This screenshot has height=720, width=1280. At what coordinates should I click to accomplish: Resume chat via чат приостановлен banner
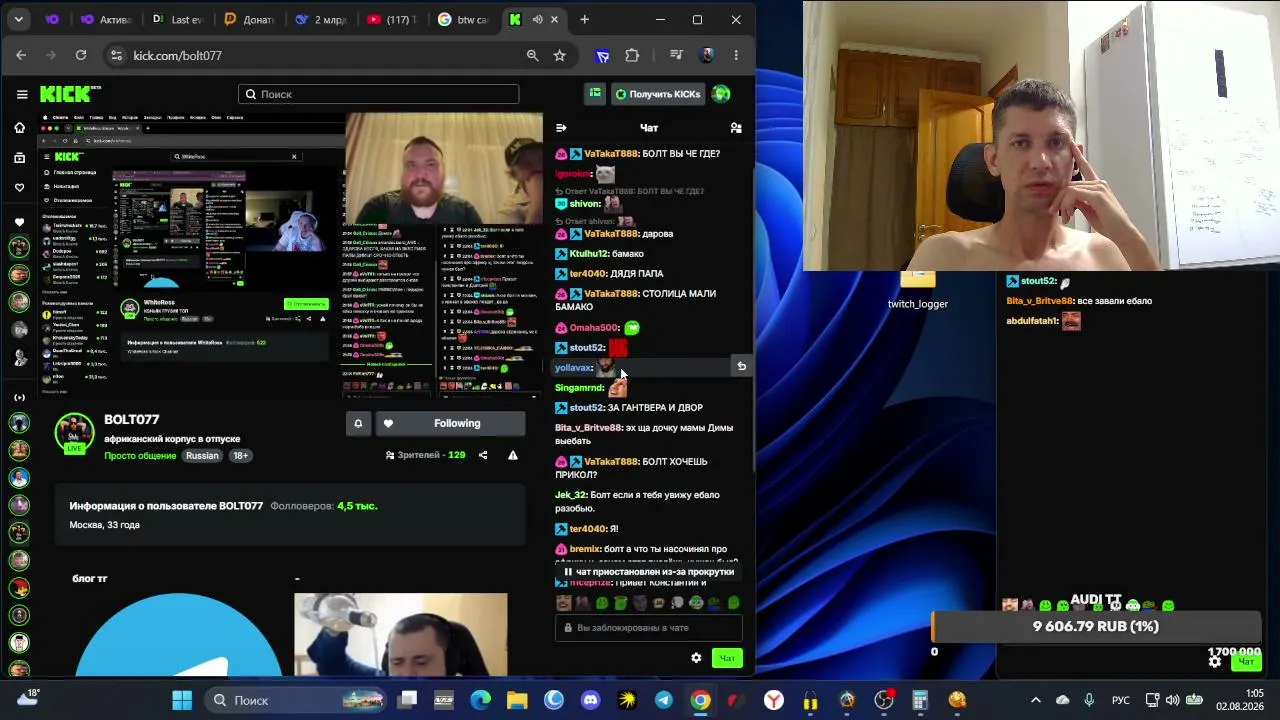tap(649, 572)
